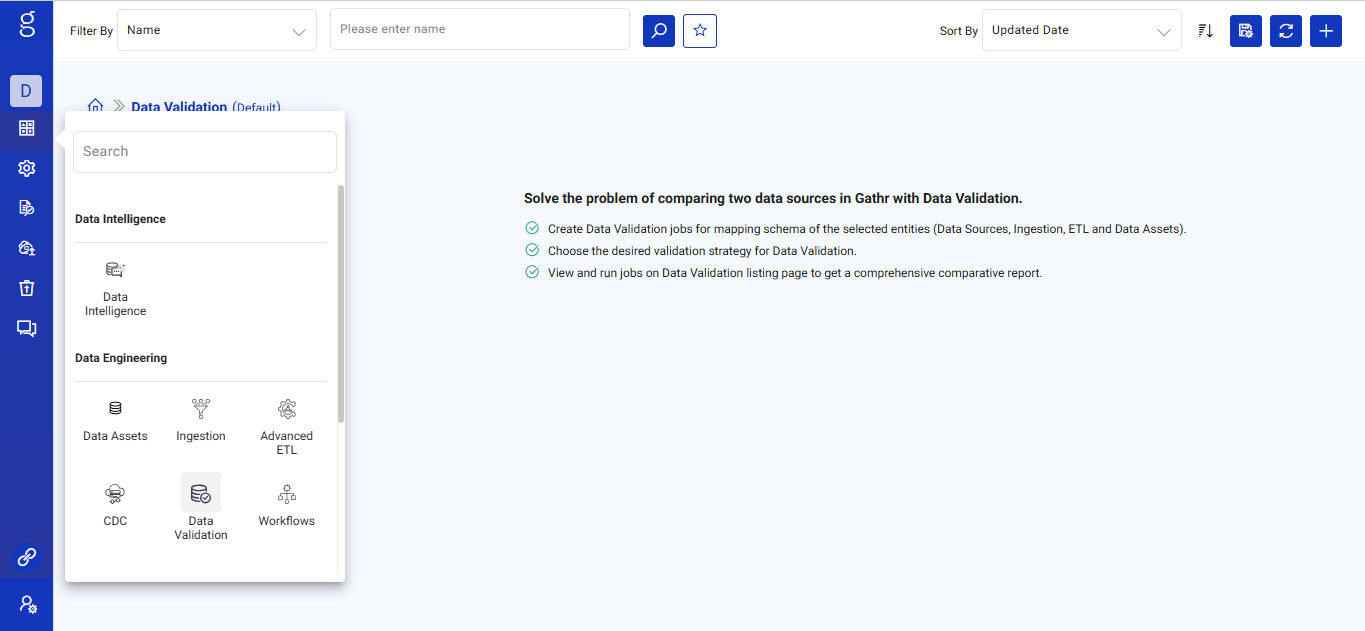Open the Advanced ETL module
The height and width of the screenshot is (631, 1365).
[x=287, y=428]
